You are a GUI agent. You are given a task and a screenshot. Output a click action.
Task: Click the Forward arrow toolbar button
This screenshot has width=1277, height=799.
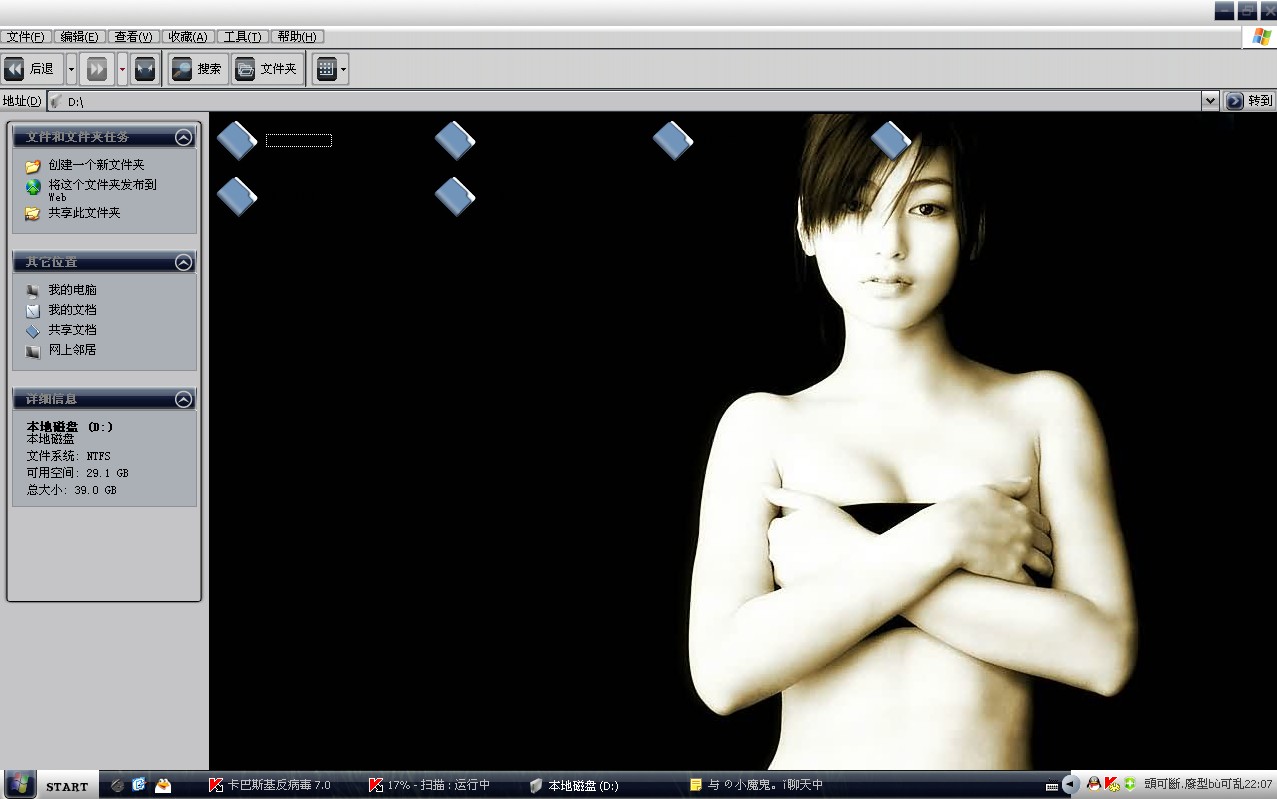click(x=97, y=69)
